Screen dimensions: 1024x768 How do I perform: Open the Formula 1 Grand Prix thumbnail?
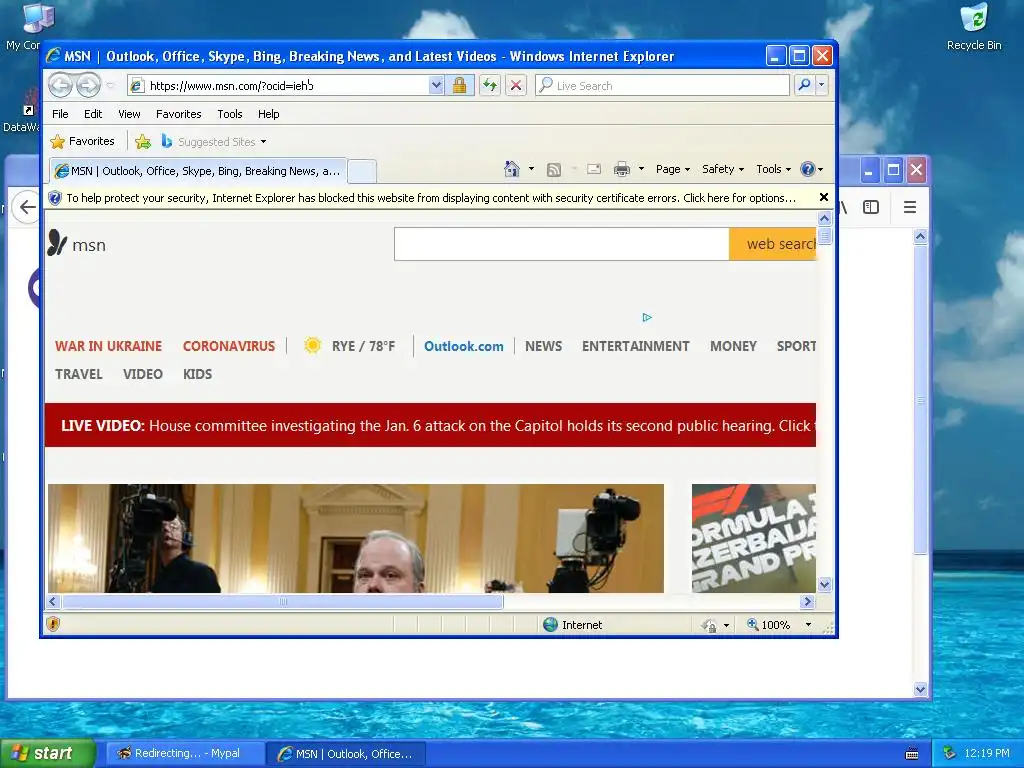[754, 538]
